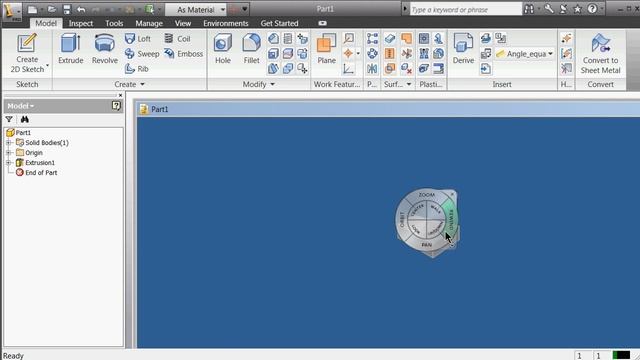The width and height of the screenshot is (640, 360).
Task: Close the Model browser panel
Action: pyautogui.click(x=120, y=95)
